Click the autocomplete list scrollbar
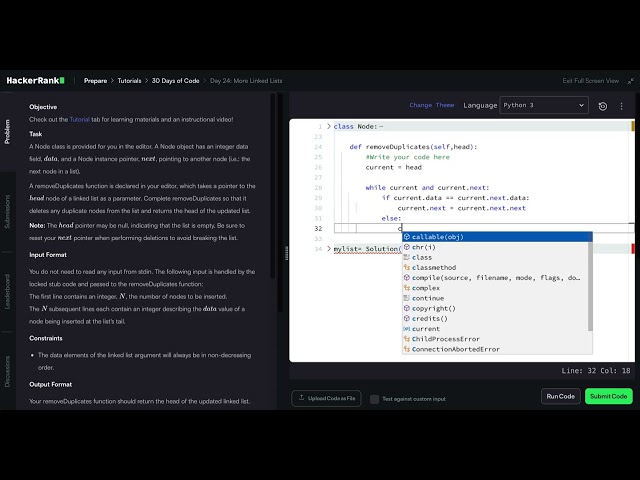Image resolution: width=640 pixels, height=480 pixels. point(590,286)
